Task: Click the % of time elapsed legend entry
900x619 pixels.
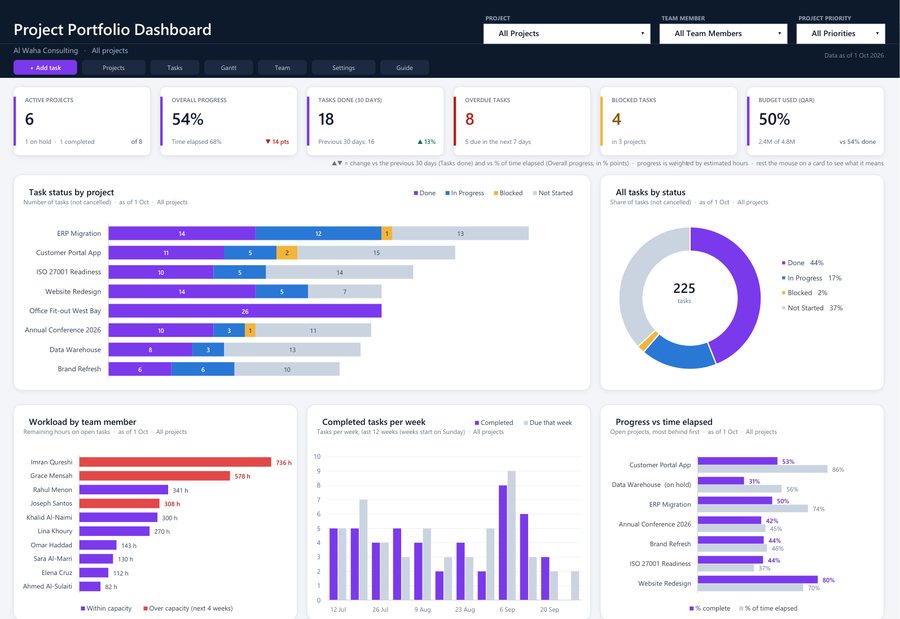Action: tap(768, 608)
